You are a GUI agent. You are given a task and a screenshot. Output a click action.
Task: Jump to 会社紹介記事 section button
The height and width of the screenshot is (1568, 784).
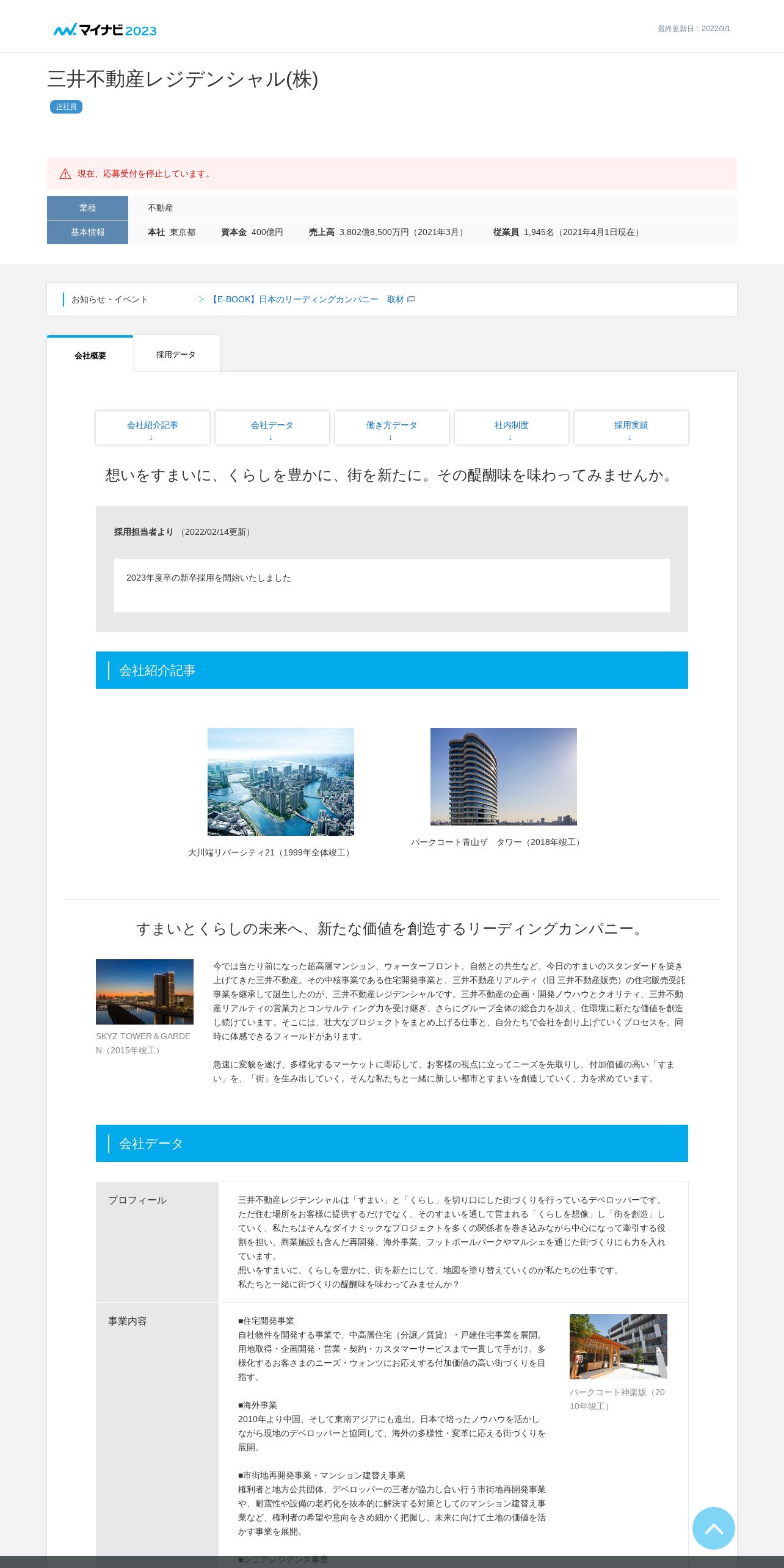pos(153,427)
